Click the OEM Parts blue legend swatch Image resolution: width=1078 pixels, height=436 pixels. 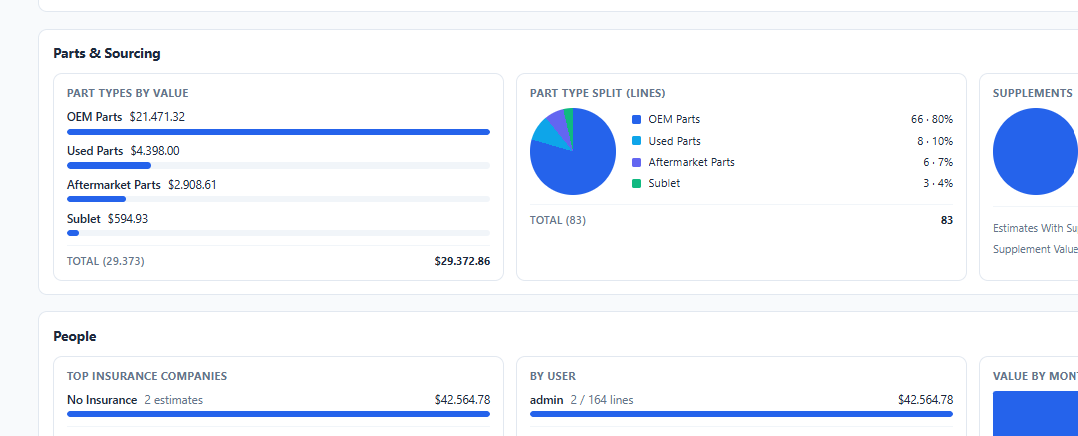pos(636,120)
